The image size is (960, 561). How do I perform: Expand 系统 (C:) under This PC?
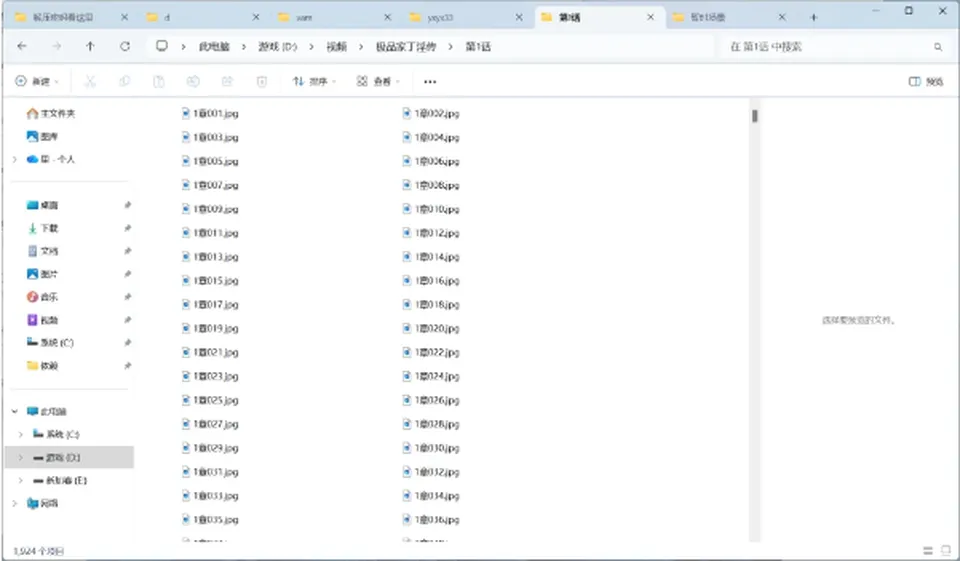pos(21,434)
